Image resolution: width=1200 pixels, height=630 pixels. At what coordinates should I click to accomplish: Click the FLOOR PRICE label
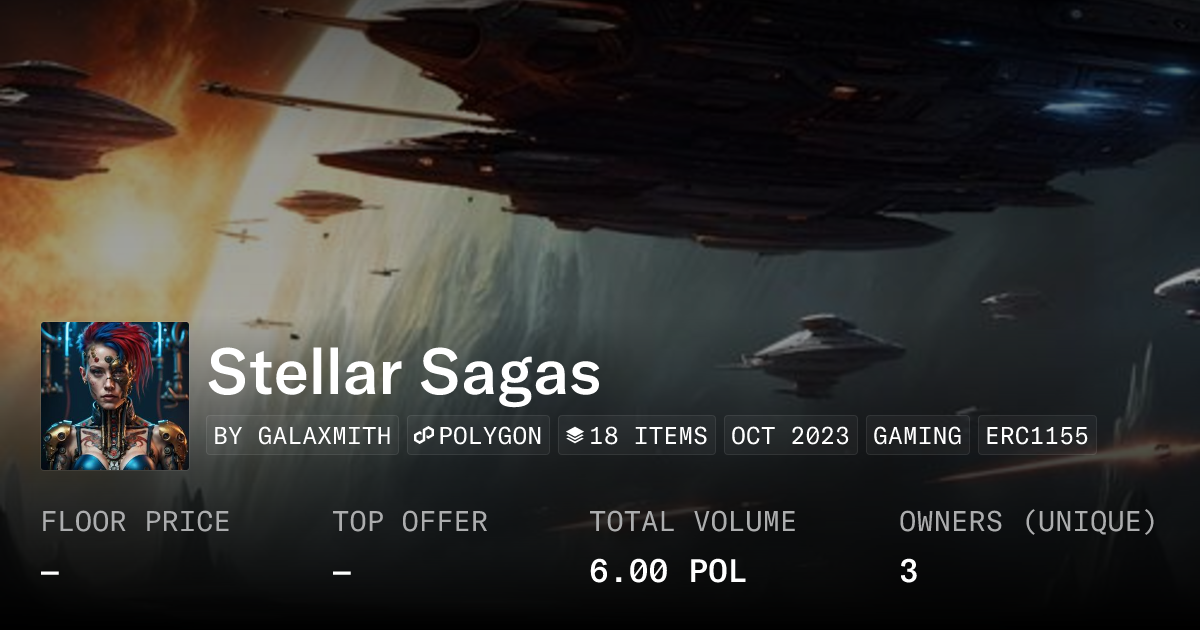coord(135,522)
